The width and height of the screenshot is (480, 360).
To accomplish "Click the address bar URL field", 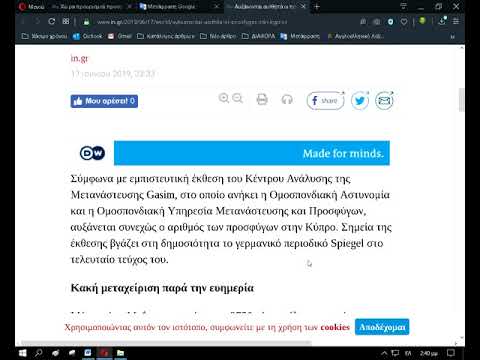I will tap(192, 22).
